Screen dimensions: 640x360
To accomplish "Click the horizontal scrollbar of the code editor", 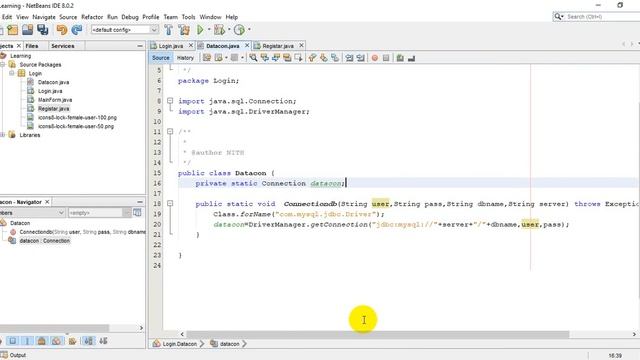I will (378, 334).
